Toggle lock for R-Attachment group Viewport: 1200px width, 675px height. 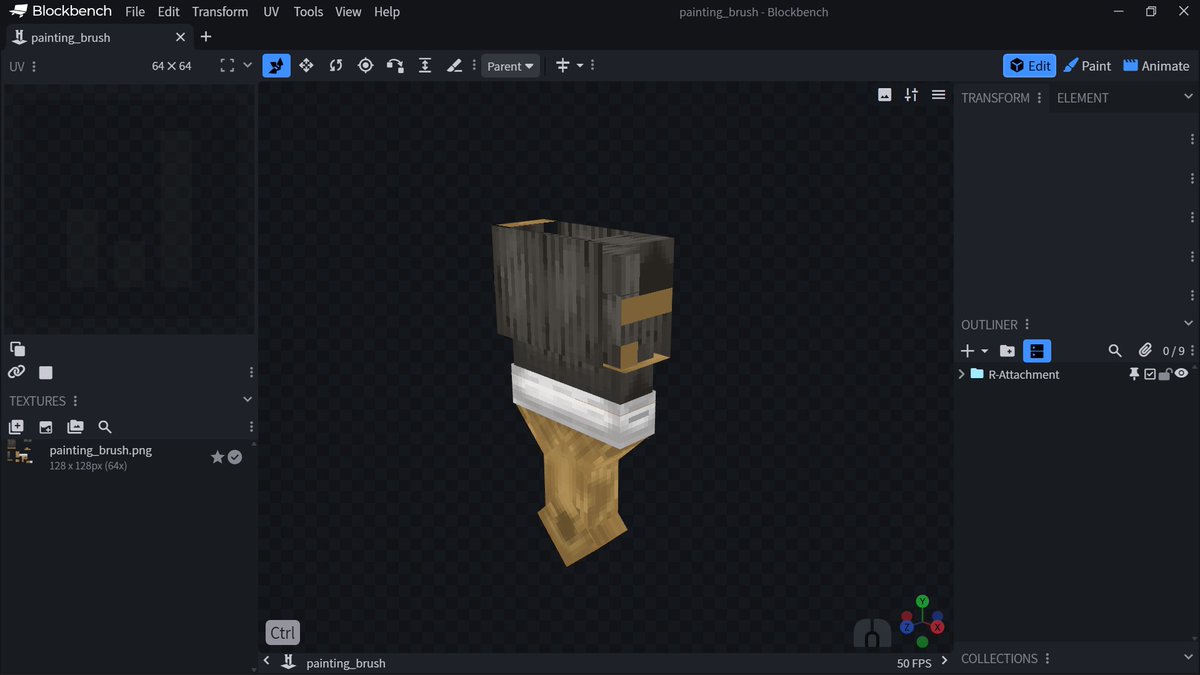[x=1165, y=374]
